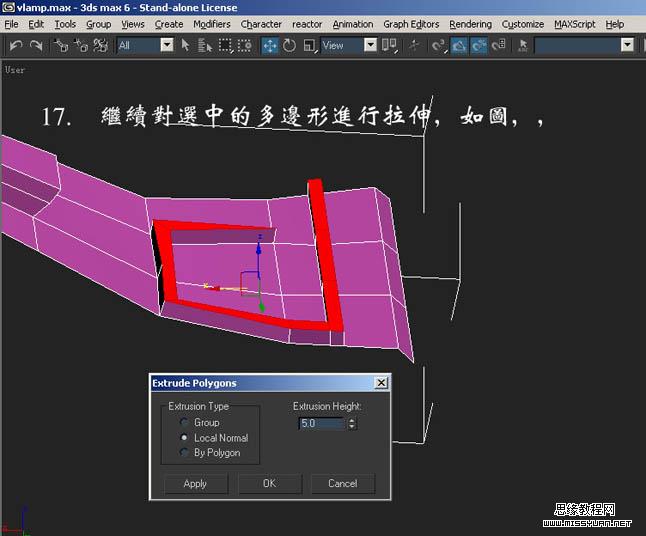The image size is (646, 536).
Task: Select the By Polygon extrusion type
Action: [184, 452]
